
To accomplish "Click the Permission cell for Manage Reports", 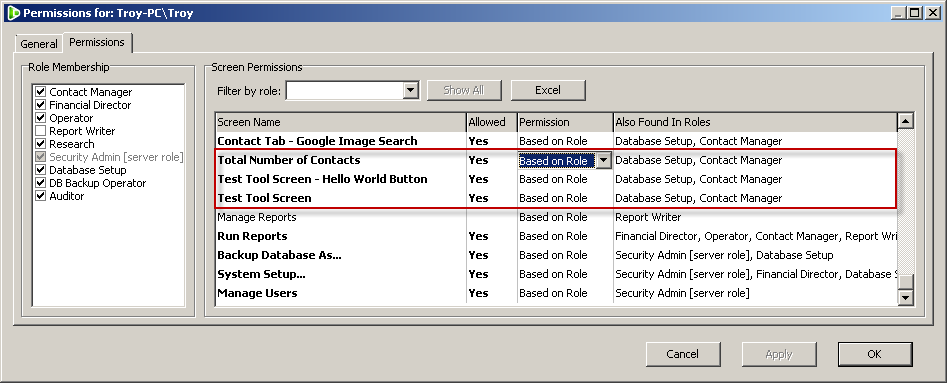I will click(565, 217).
